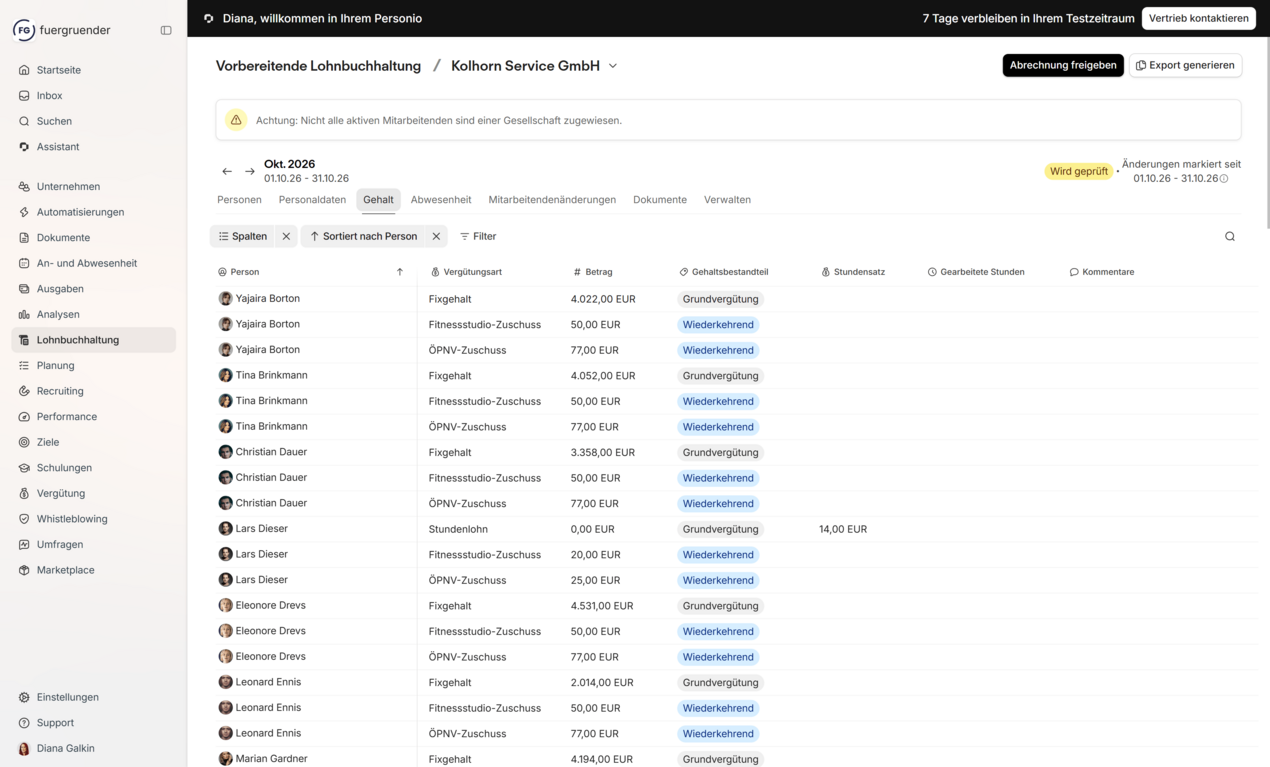
Task: Click Abrechnung freigeben
Action: pos(1063,65)
